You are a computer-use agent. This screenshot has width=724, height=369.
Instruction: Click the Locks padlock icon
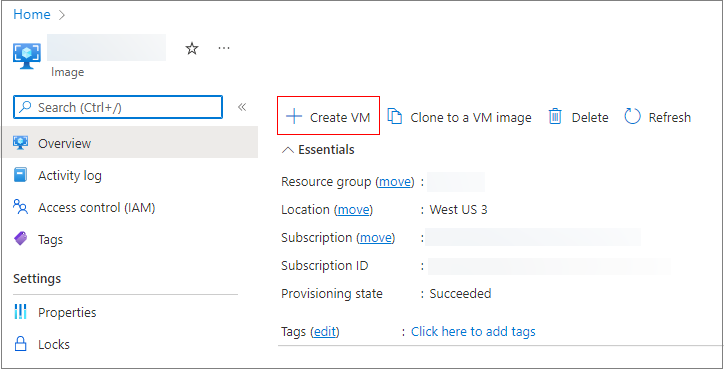click(x=21, y=344)
